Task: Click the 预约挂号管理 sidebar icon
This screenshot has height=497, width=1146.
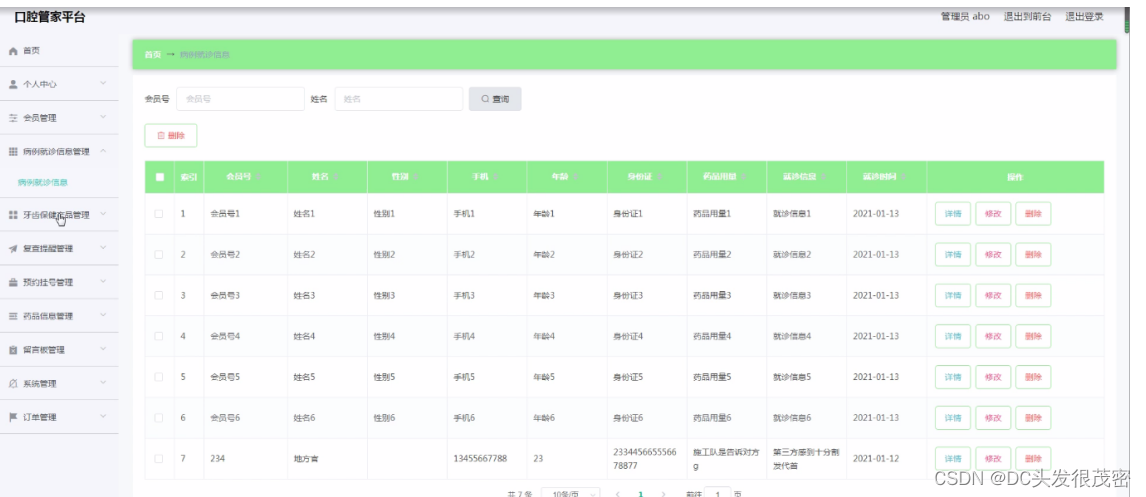Action: [12, 282]
